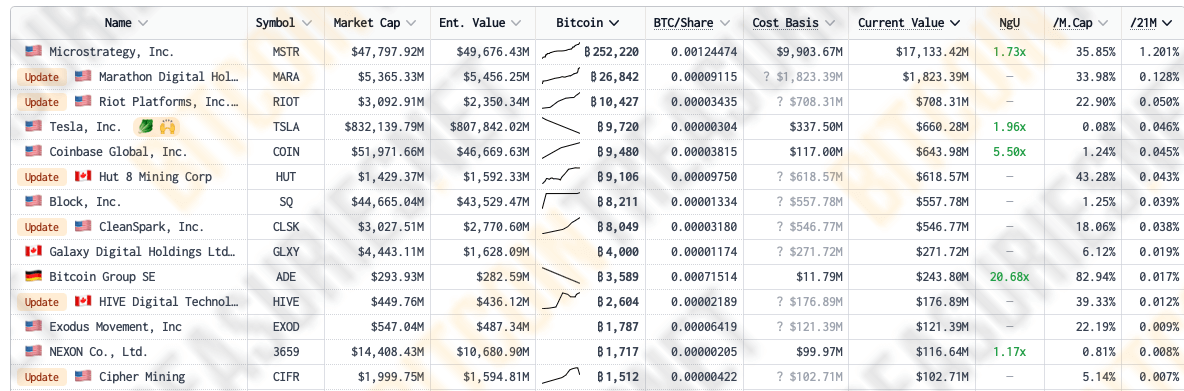Open the Bitcoin Group SE sparkline

(x=561, y=276)
